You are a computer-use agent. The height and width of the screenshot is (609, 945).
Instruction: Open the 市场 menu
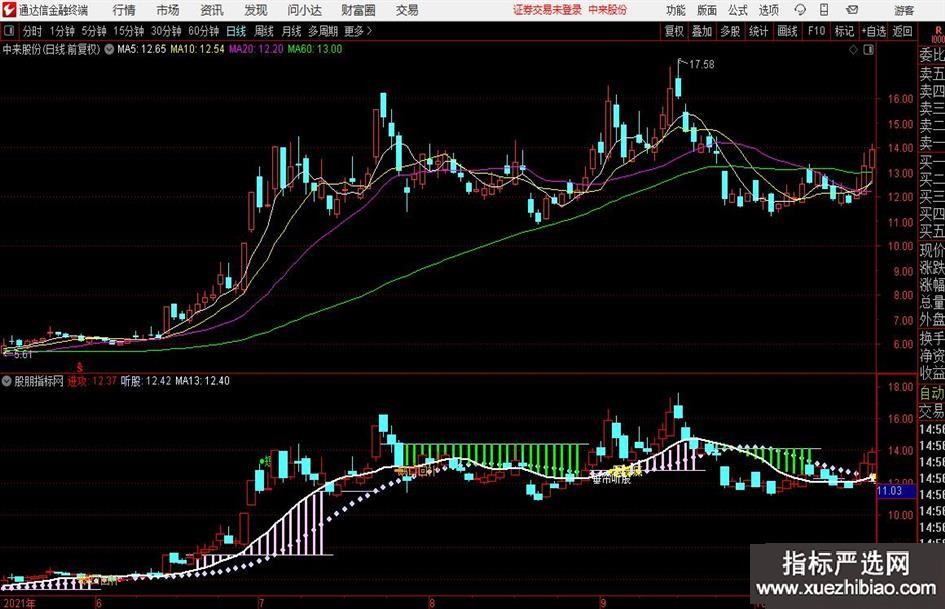[x=168, y=10]
